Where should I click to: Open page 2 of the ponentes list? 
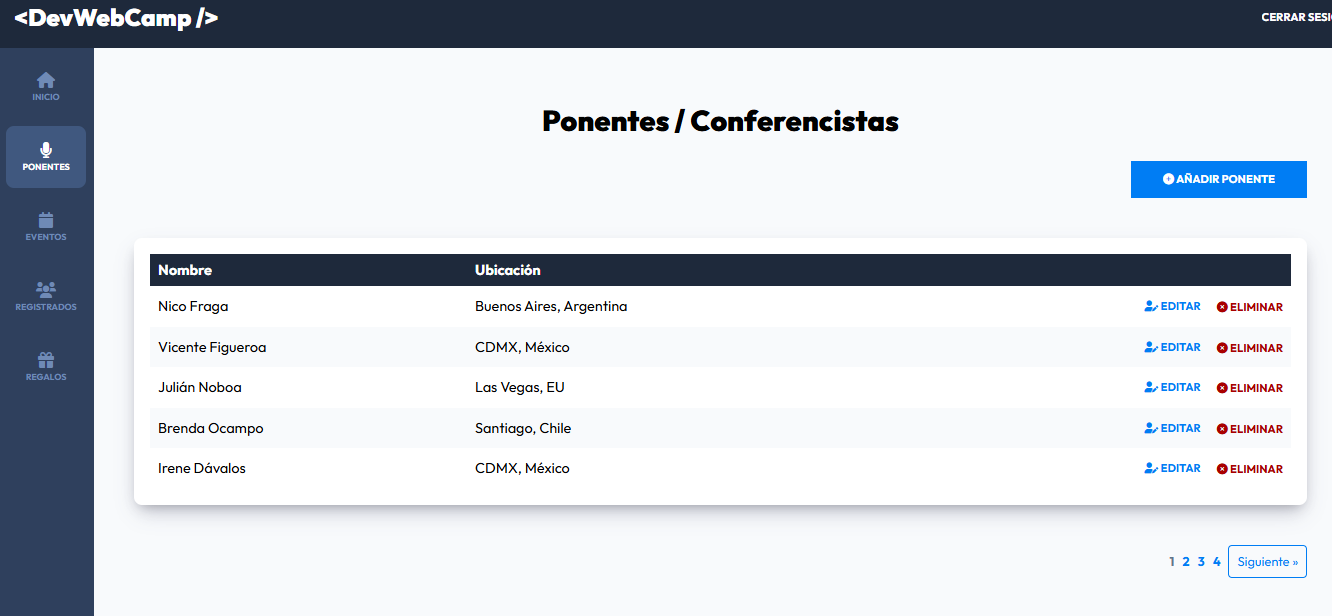point(1186,561)
